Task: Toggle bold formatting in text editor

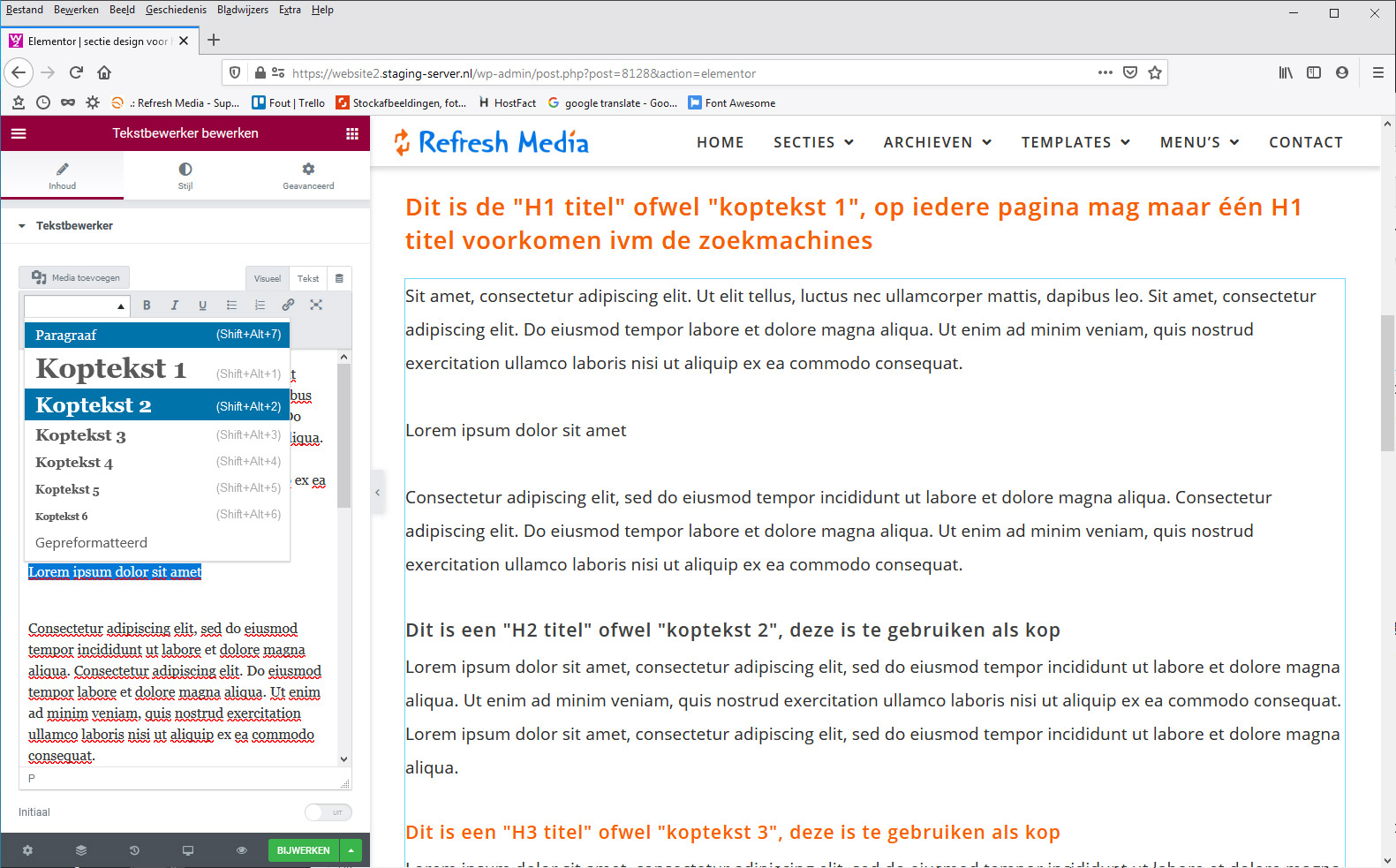Action: (x=147, y=306)
